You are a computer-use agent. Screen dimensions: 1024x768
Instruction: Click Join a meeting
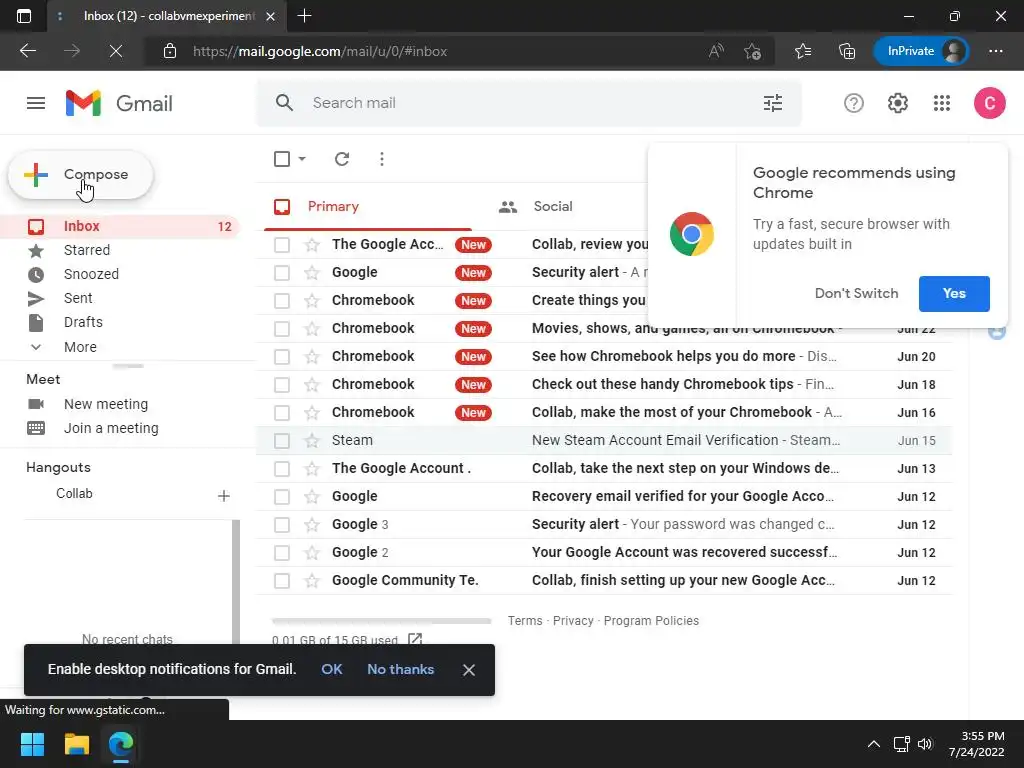click(111, 428)
